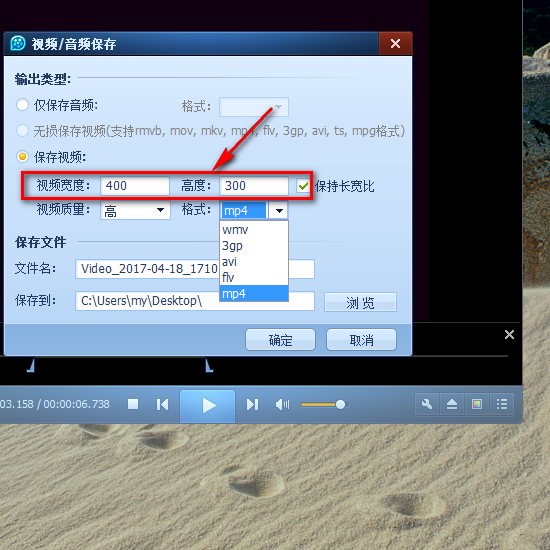Click the left clip start marker
This screenshot has width=550, height=550.
[31, 365]
